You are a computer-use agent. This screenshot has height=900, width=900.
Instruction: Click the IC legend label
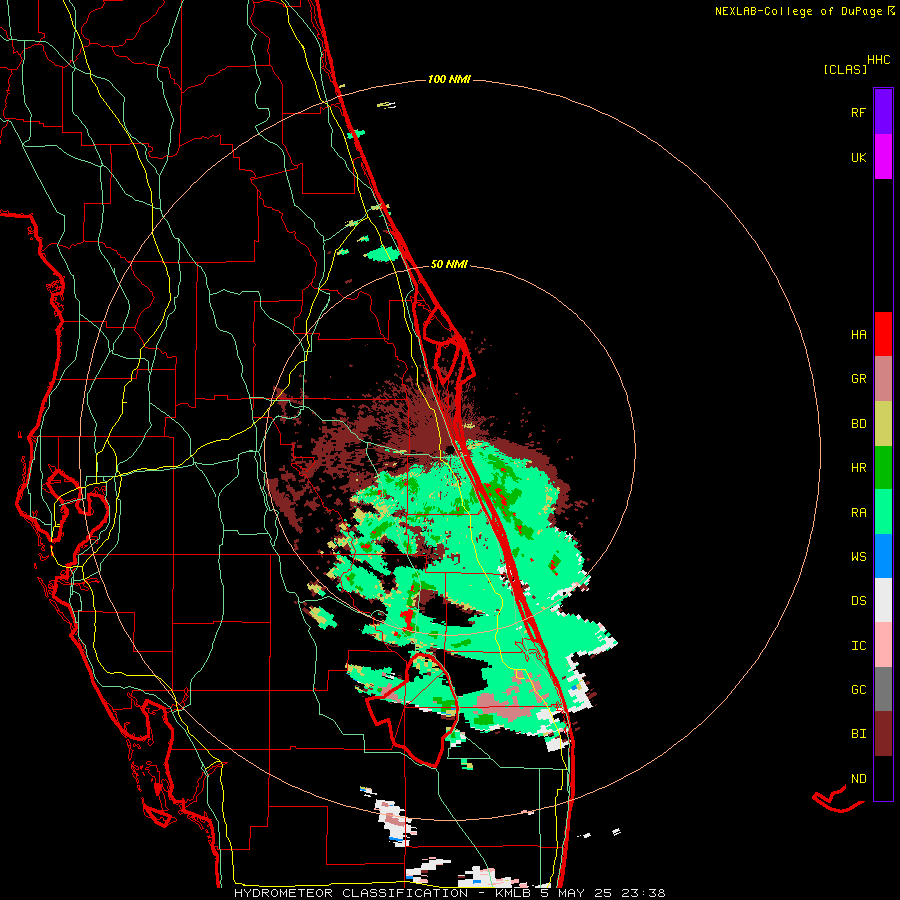click(858, 646)
